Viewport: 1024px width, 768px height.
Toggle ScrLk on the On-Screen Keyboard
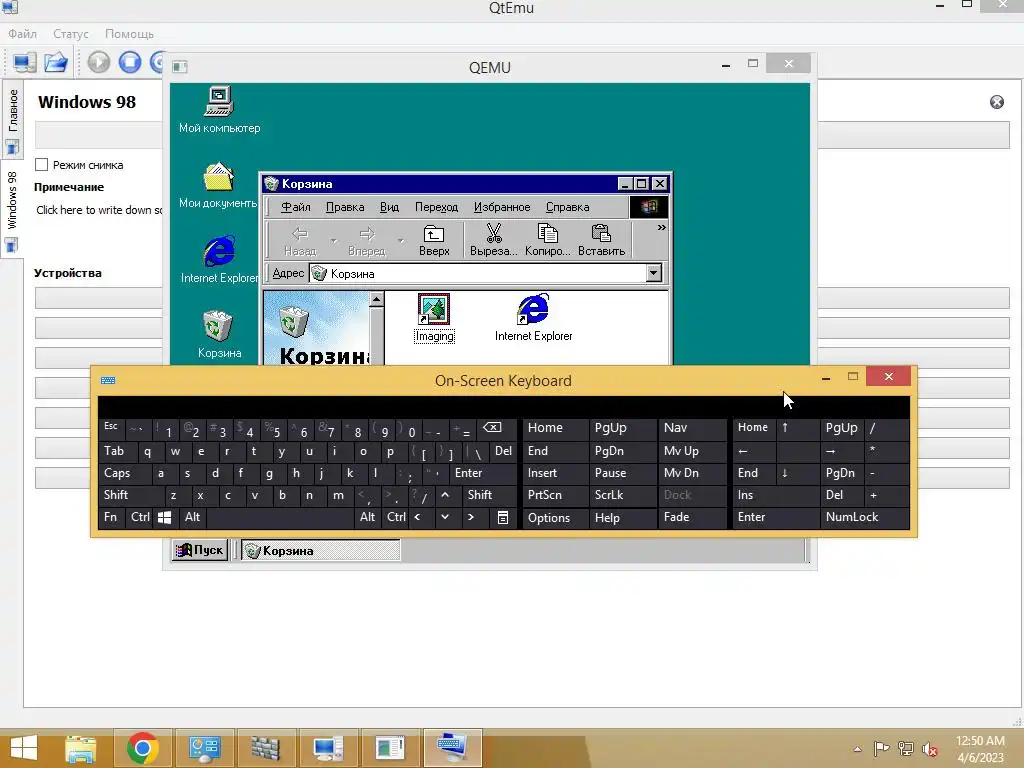point(622,495)
